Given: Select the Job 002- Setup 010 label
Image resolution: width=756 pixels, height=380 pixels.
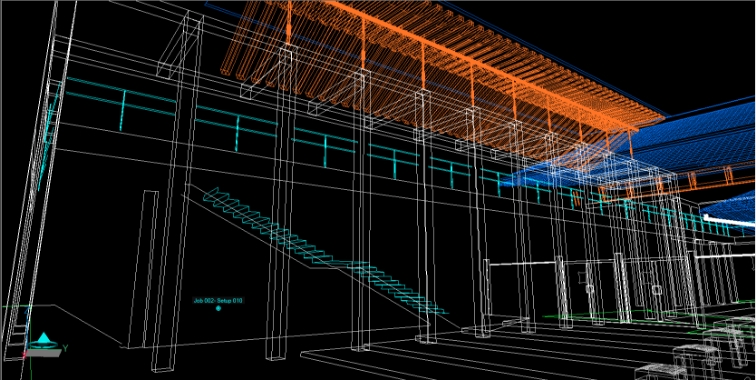Looking at the screenshot, I should [x=218, y=300].
